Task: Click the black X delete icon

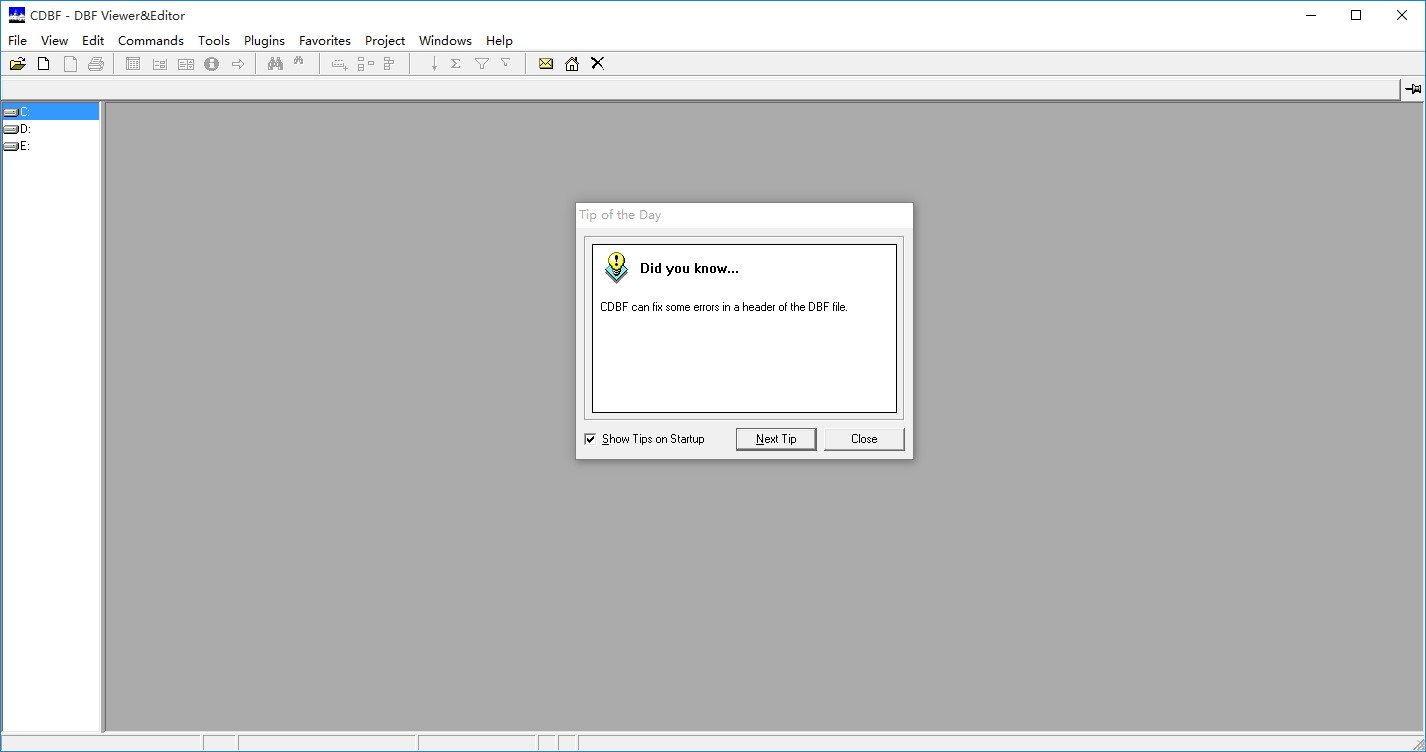Action: pos(597,63)
